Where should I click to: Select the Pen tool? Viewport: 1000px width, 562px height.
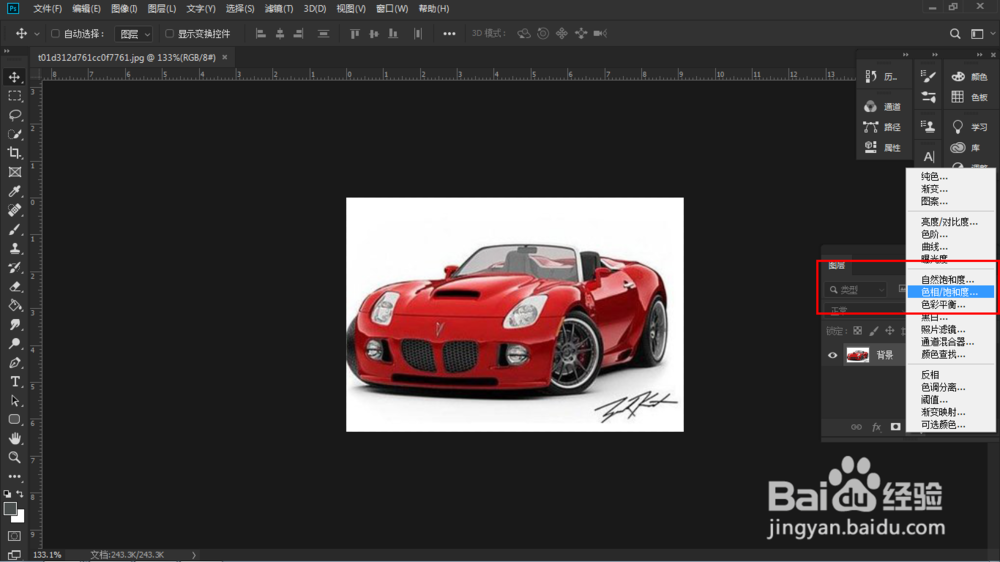click(14, 363)
